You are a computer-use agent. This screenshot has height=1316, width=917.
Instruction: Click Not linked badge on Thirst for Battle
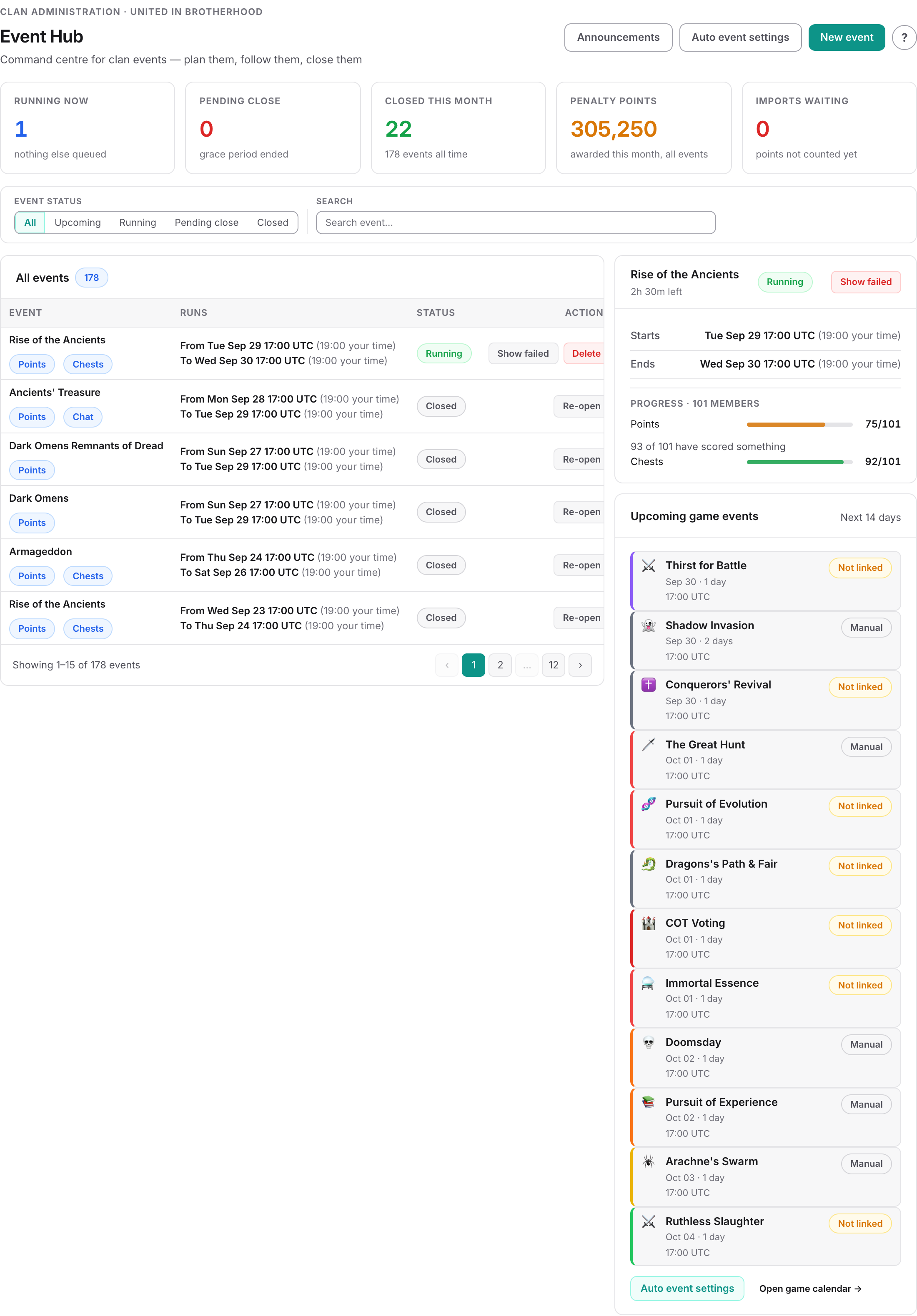pos(859,568)
